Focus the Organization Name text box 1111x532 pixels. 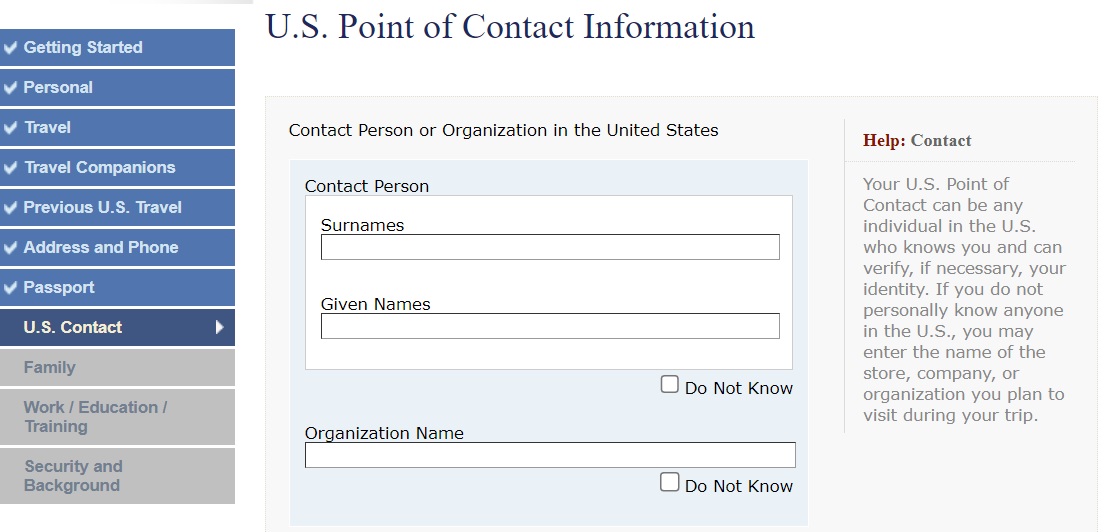(550, 455)
